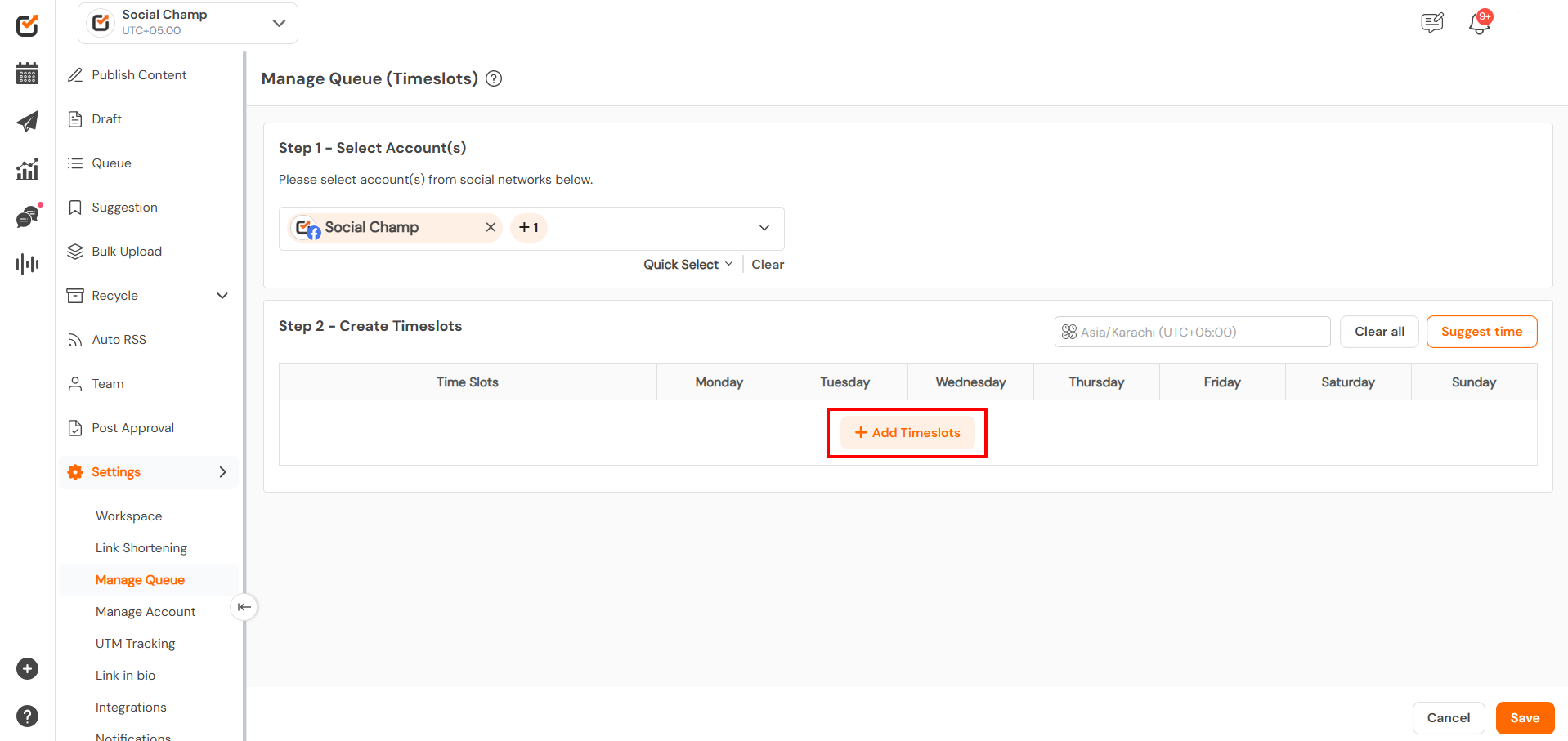Open the paper plane publish icon
Screen dimensions: 1568x741
coord(27,122)
